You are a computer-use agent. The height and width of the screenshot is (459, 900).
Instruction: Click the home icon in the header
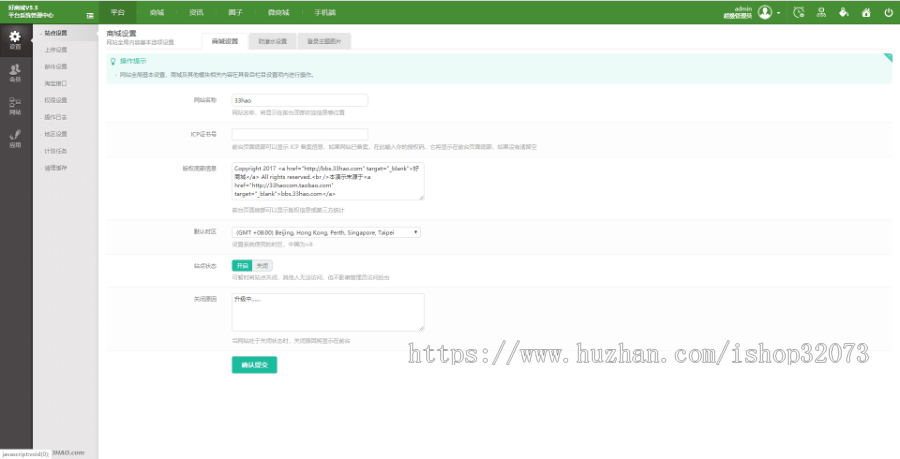click(x=866, y=12)
